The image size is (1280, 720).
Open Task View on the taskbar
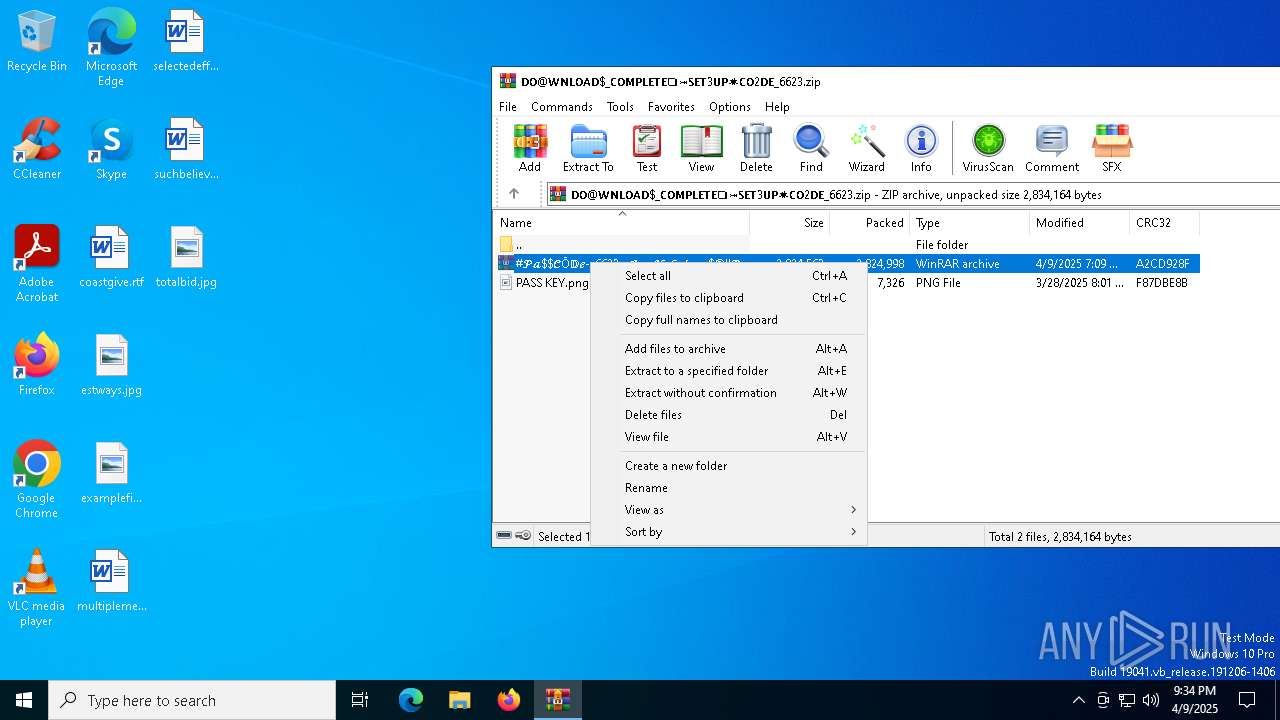click(x=360, y=700)
